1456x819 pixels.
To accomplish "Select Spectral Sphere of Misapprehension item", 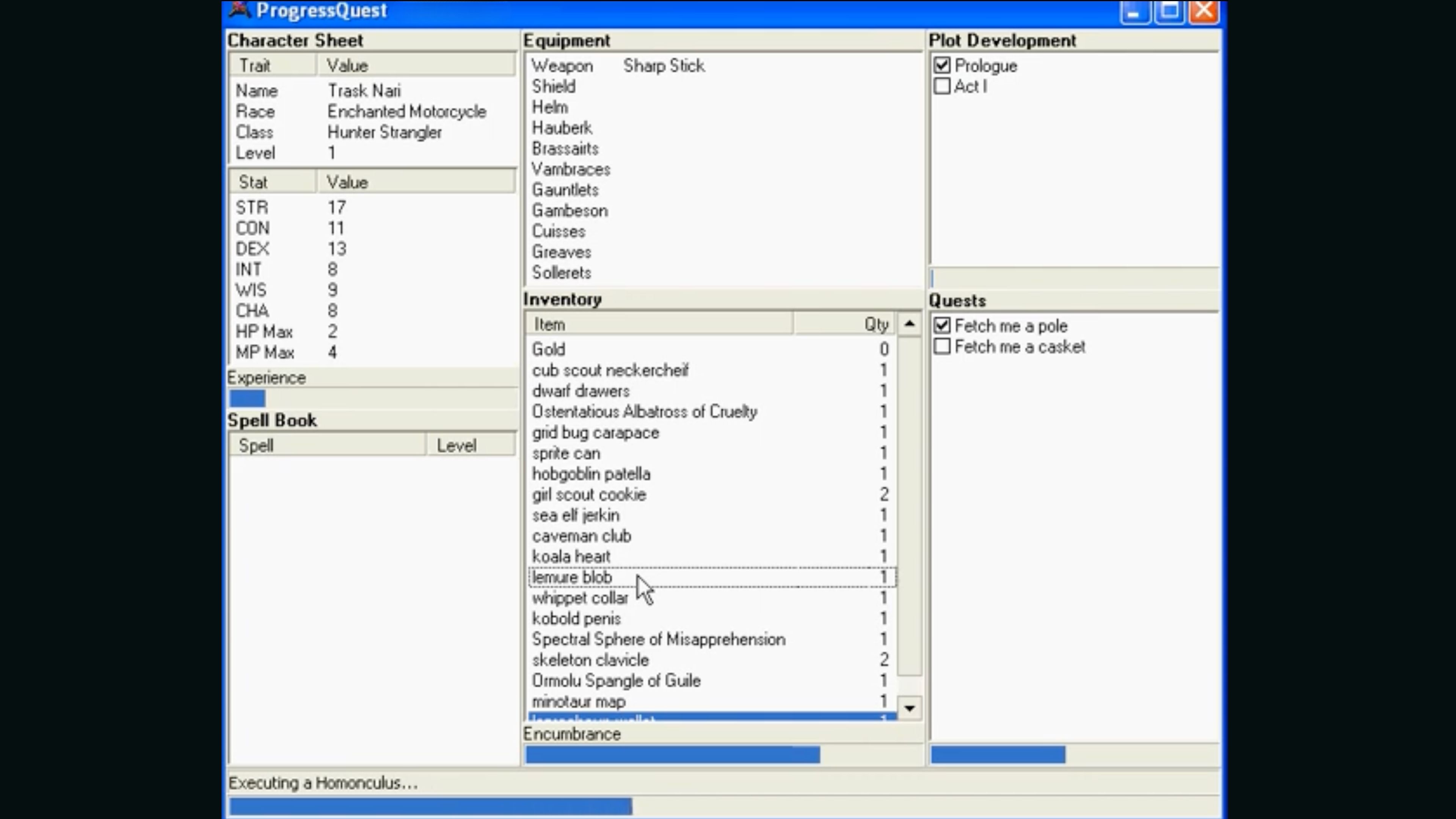I will coord(712,639).
